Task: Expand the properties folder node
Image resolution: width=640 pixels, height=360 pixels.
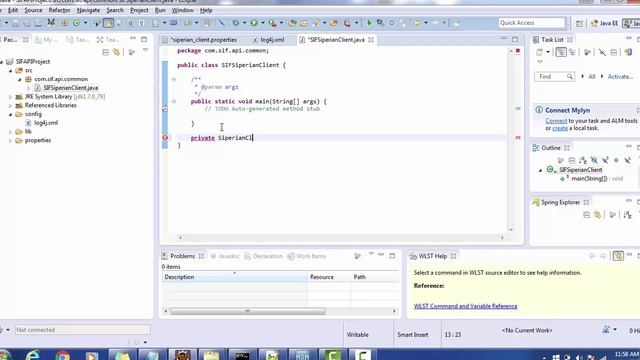Action: (x=11, y=140)
